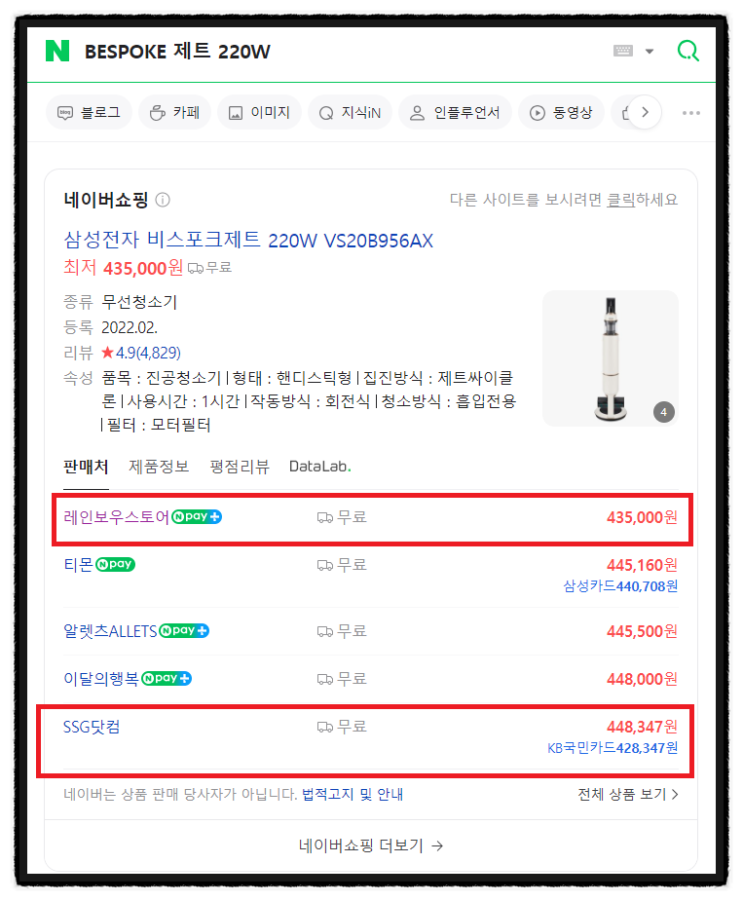This screenshot has width=743, height=901.
Task: Open the three-dot more options menu
Action: pos(691,113)
